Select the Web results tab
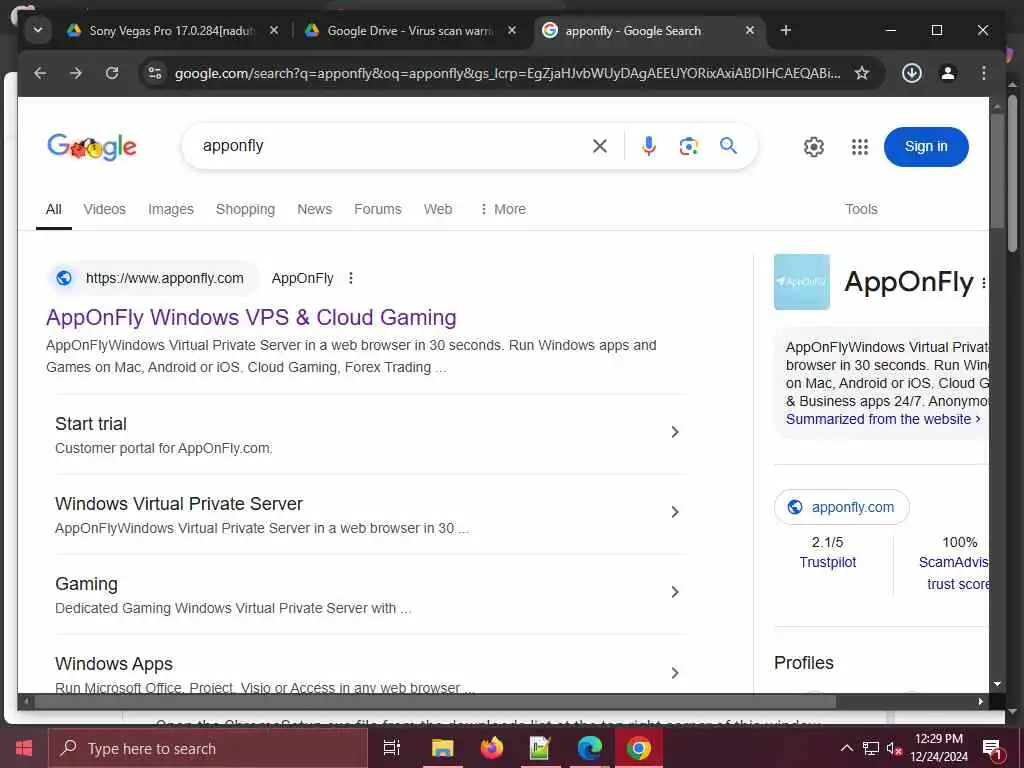Viewport: 1024px width, 768px height. pyautogui.click(x=438, y=209)
